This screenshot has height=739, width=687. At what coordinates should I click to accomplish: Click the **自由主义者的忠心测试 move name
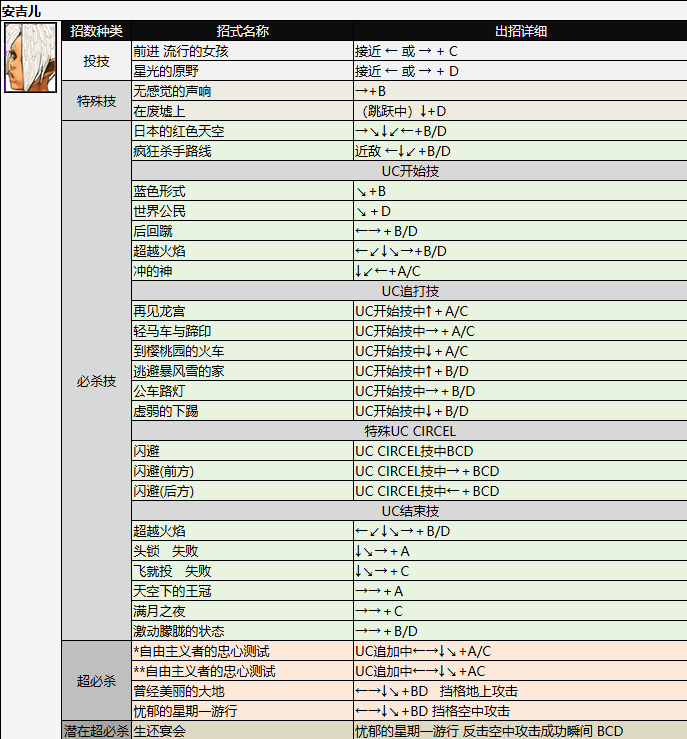(204, 671)
